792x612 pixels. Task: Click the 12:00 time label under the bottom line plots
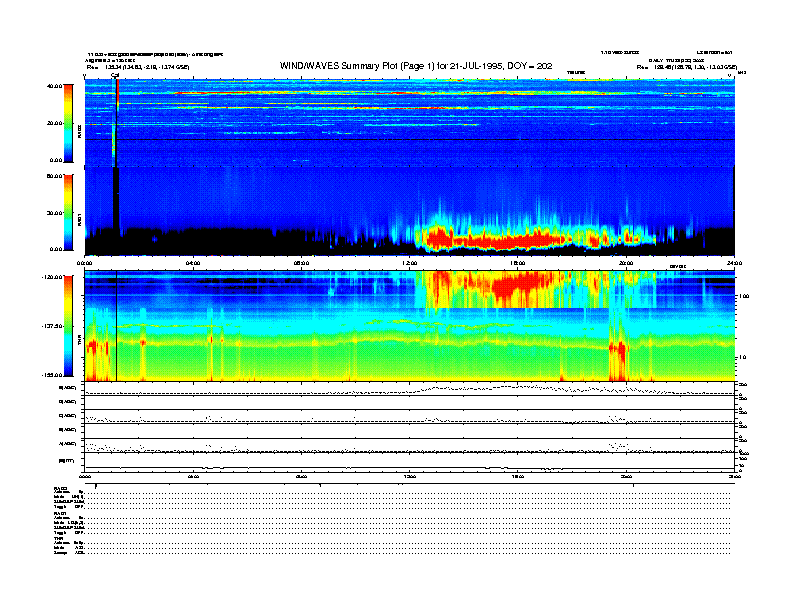[410, 476]
